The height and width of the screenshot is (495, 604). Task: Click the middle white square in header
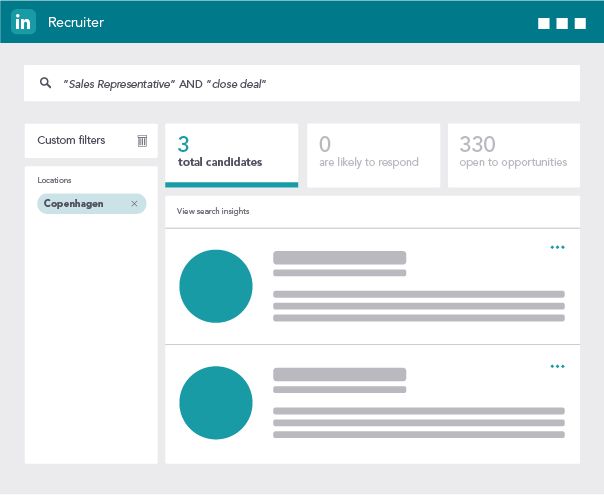point(562,23)
